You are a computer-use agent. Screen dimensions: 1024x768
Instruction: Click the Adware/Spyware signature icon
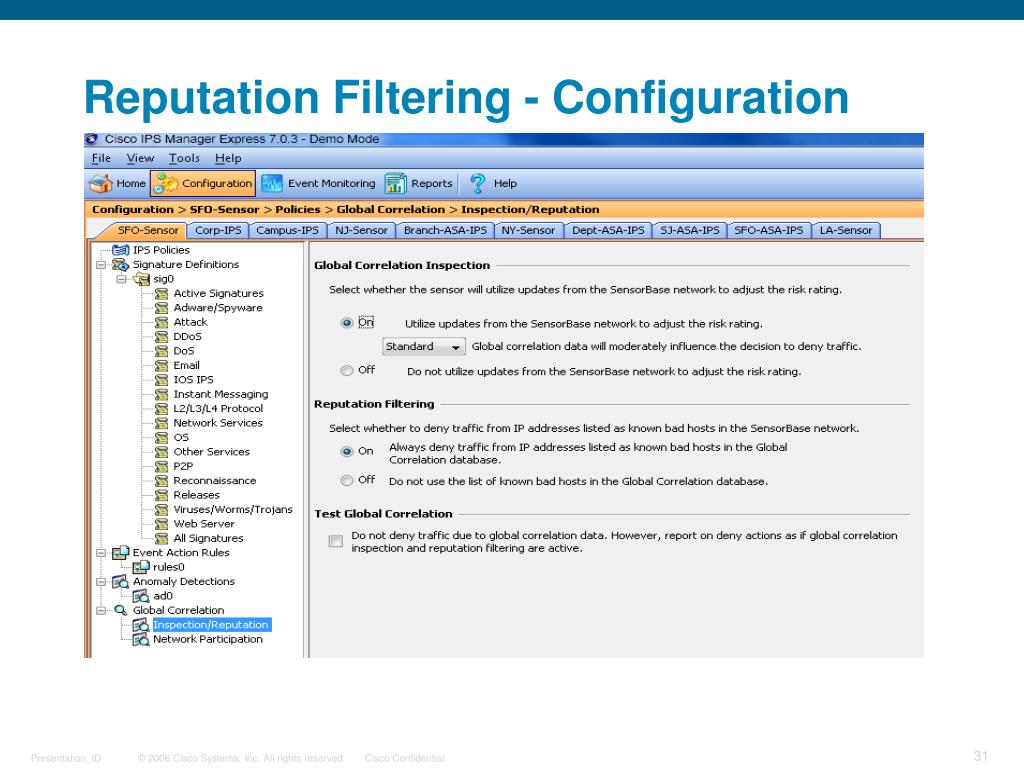161,308
